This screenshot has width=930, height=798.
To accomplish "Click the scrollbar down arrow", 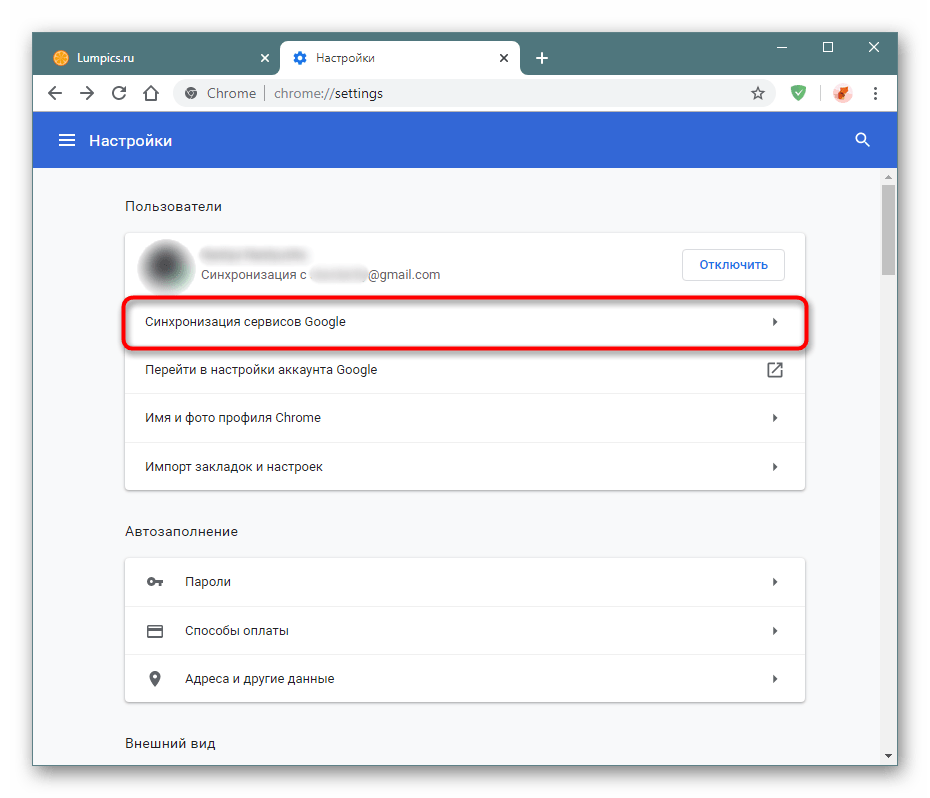I will click(888, 755).
